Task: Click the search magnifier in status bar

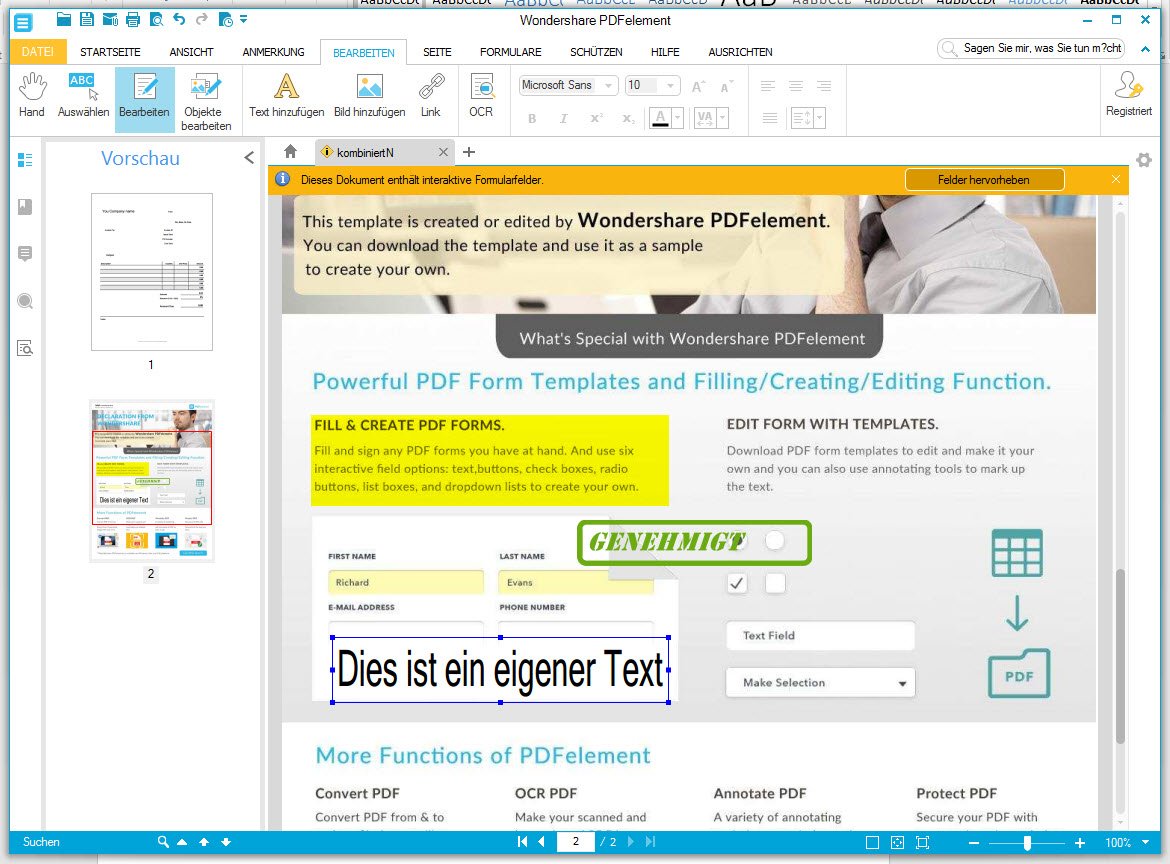Action: pos(163,842)
